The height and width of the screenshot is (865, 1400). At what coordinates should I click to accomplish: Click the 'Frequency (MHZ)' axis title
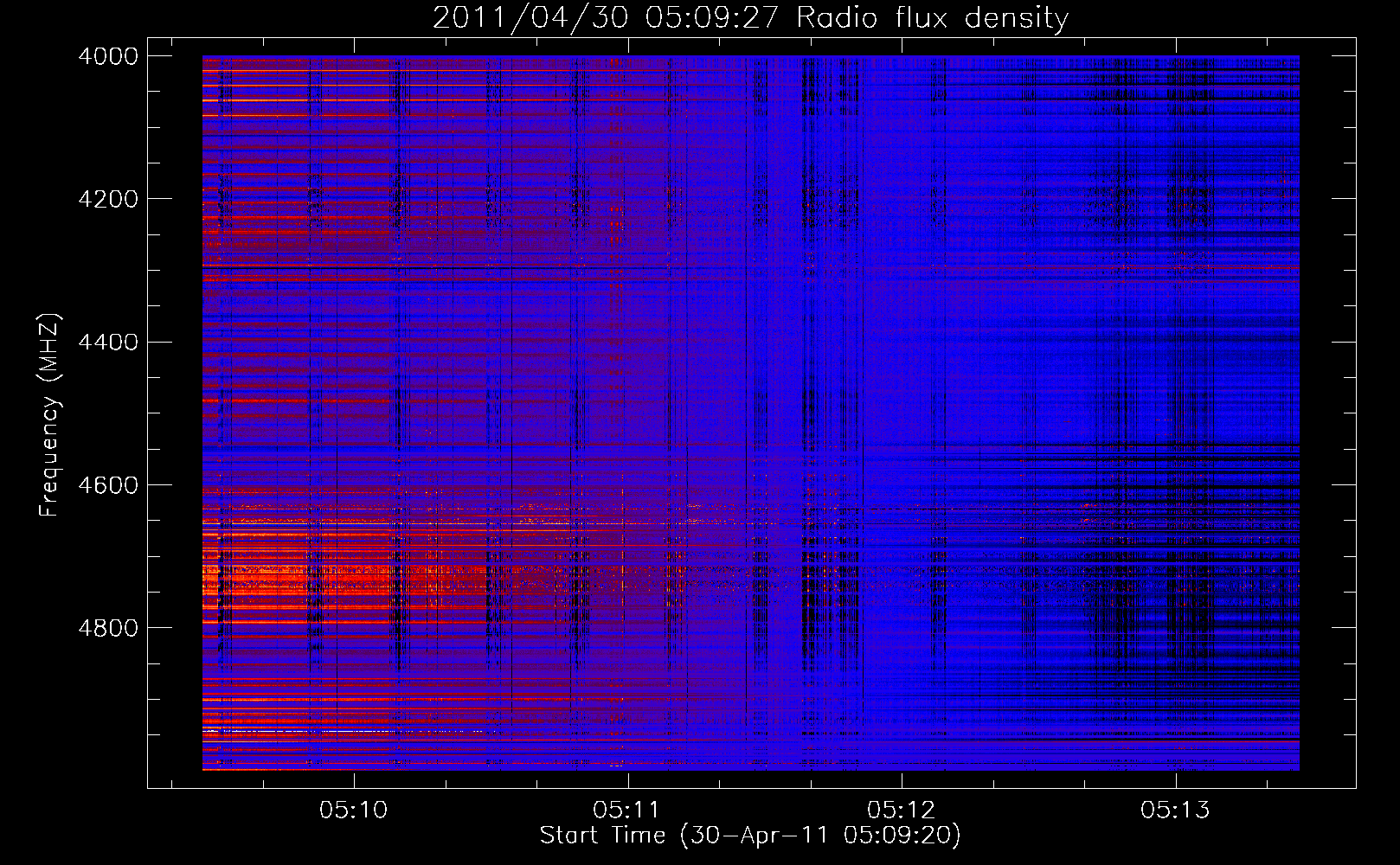coord(50,415)
